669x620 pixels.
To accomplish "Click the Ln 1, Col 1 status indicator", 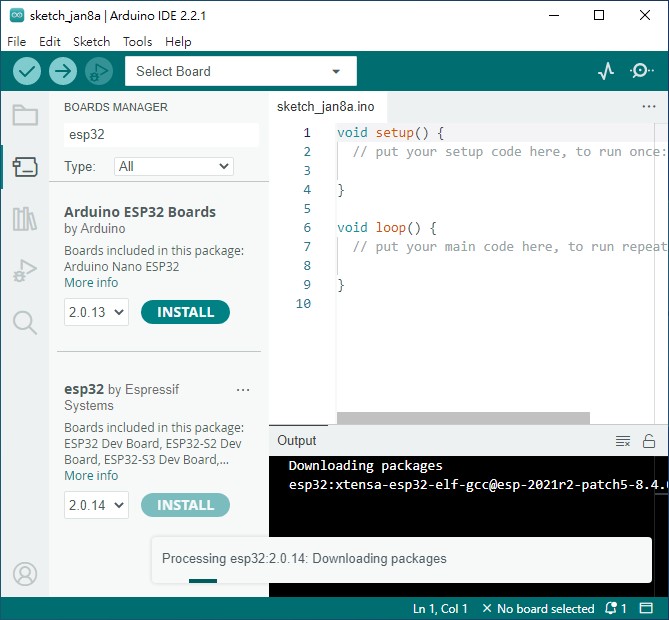I will pyautogui.click(x=440, y=608).
